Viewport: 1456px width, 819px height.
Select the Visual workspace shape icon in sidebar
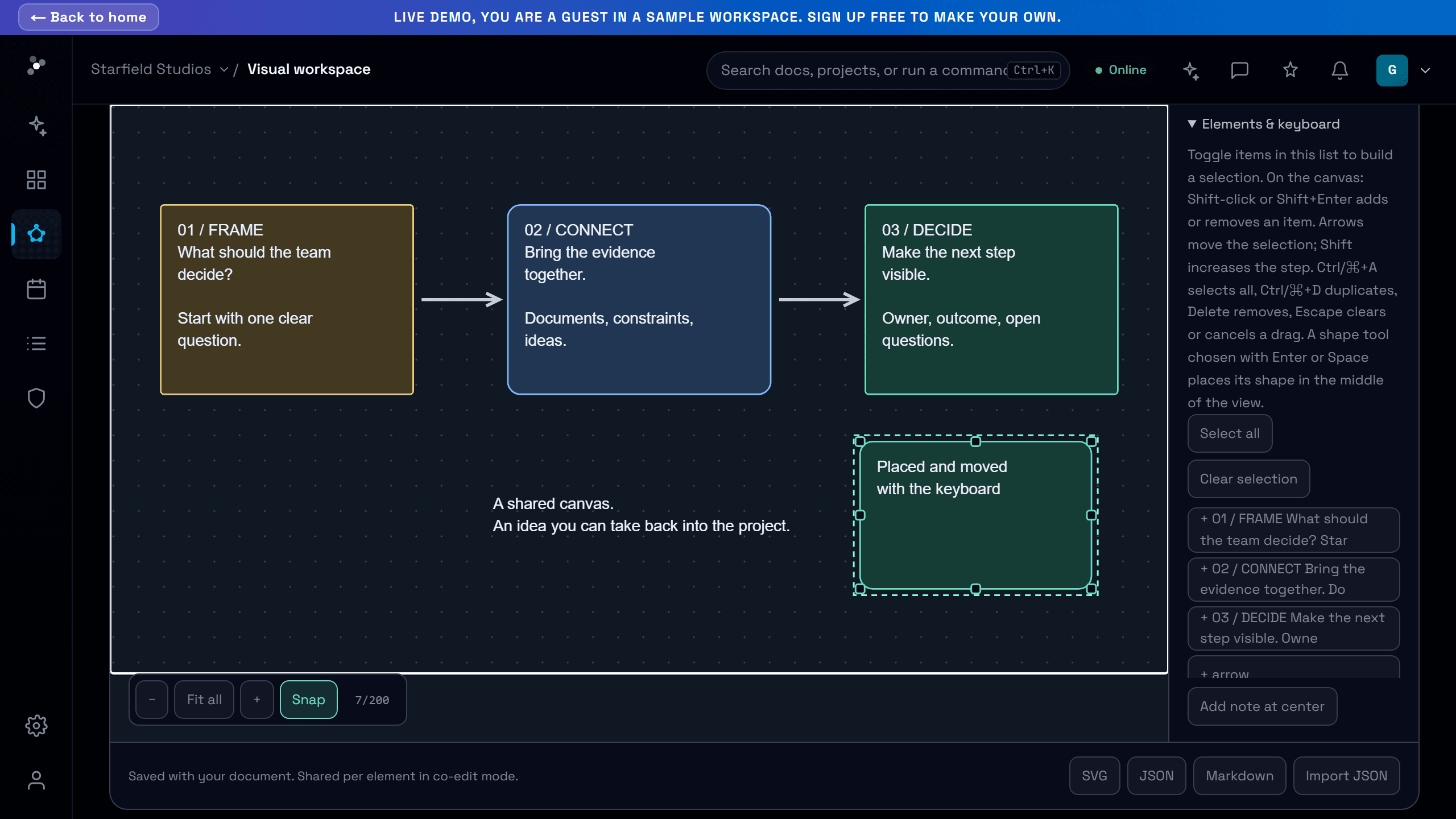click(x=36, y=234)
